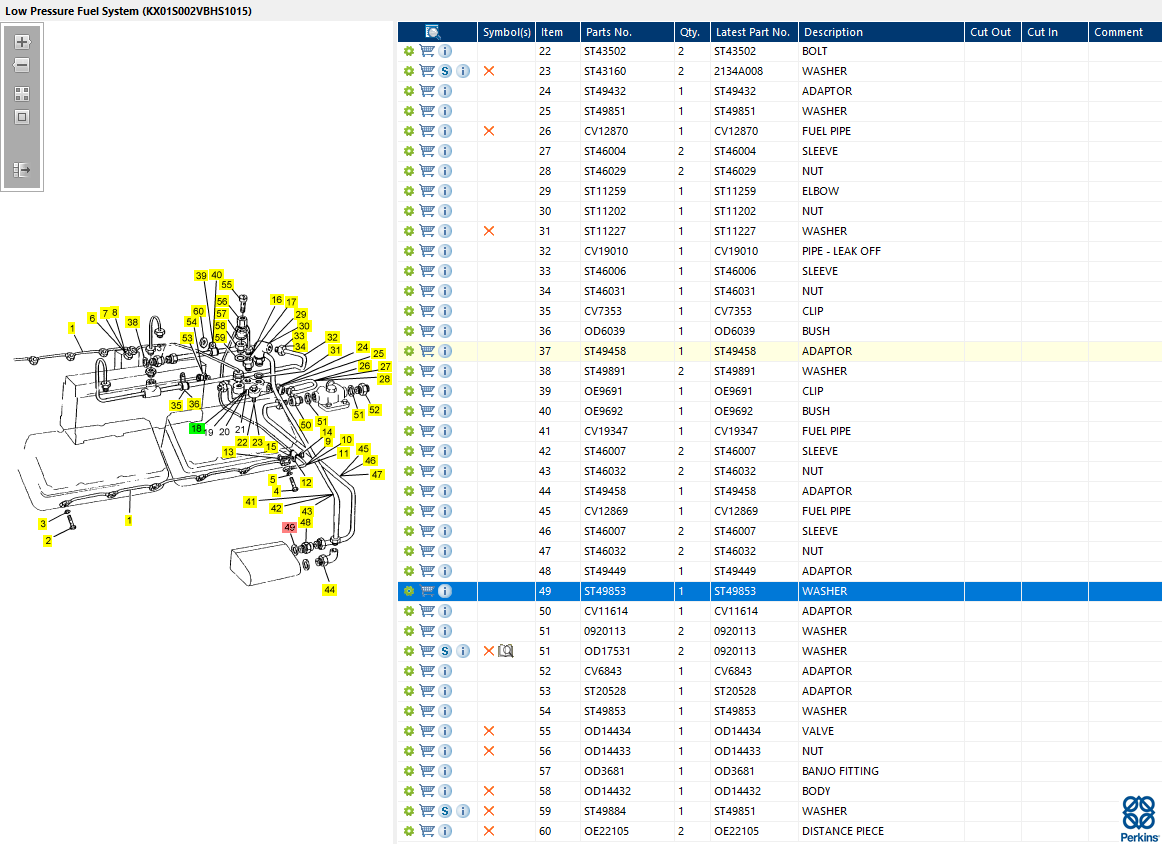
Task: Add item 22 BOLT to shopping cart
Action: (x=427, y=51)
